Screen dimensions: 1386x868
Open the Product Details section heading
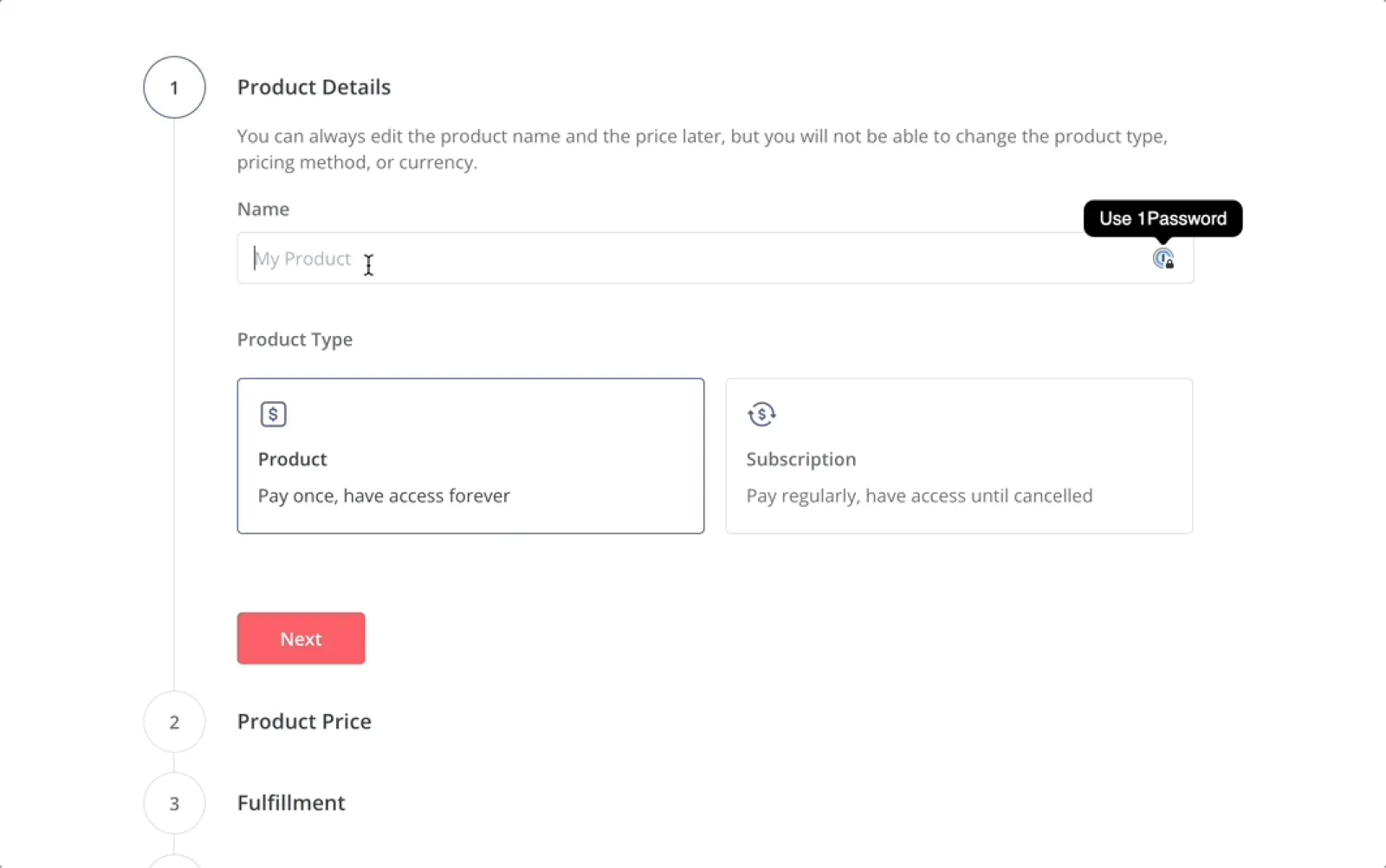tap(314, 87)
